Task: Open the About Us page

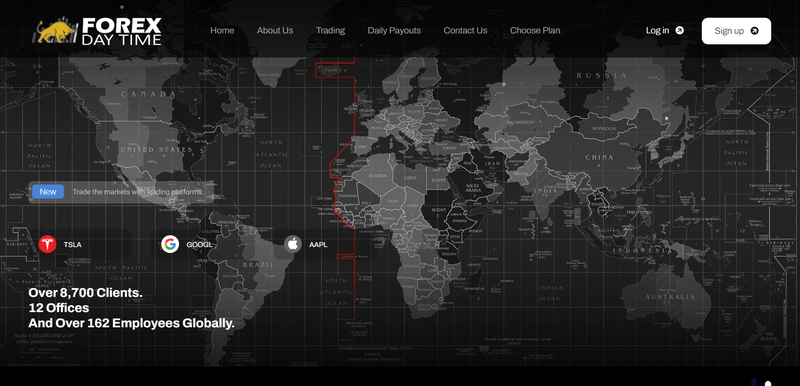Action: (x=275, y=31)
